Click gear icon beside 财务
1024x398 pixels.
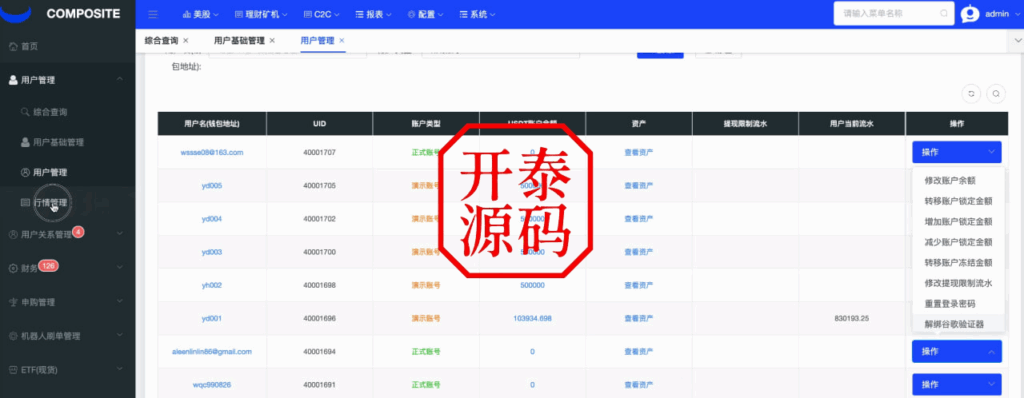[x=13, y=268]
